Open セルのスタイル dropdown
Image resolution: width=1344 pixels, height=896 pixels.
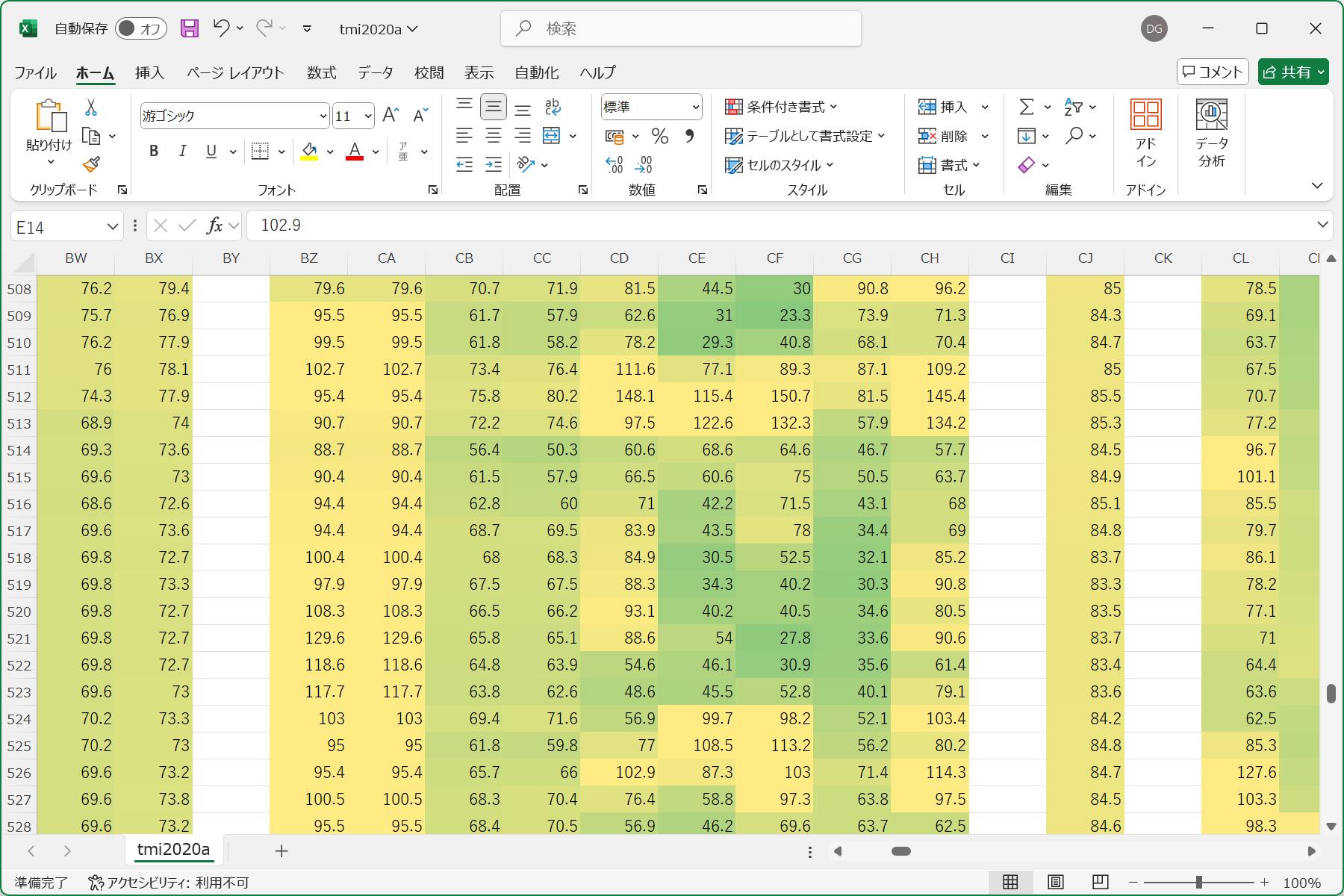tap(780, 164)
